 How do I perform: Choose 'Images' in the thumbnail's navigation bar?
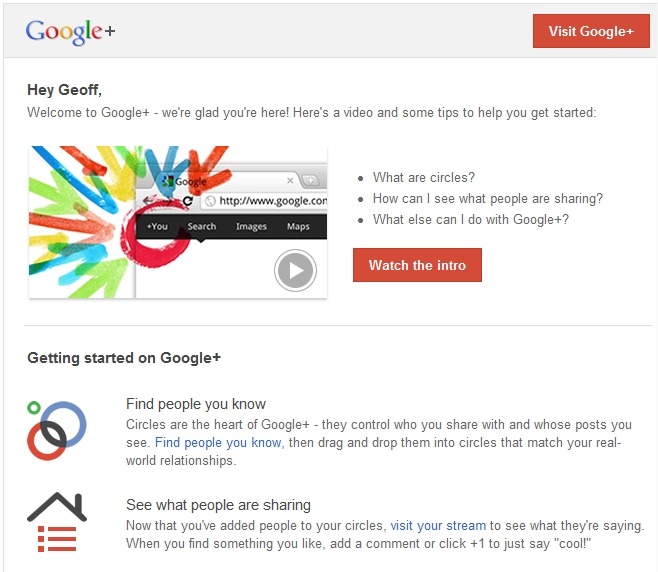coord(251,227)
